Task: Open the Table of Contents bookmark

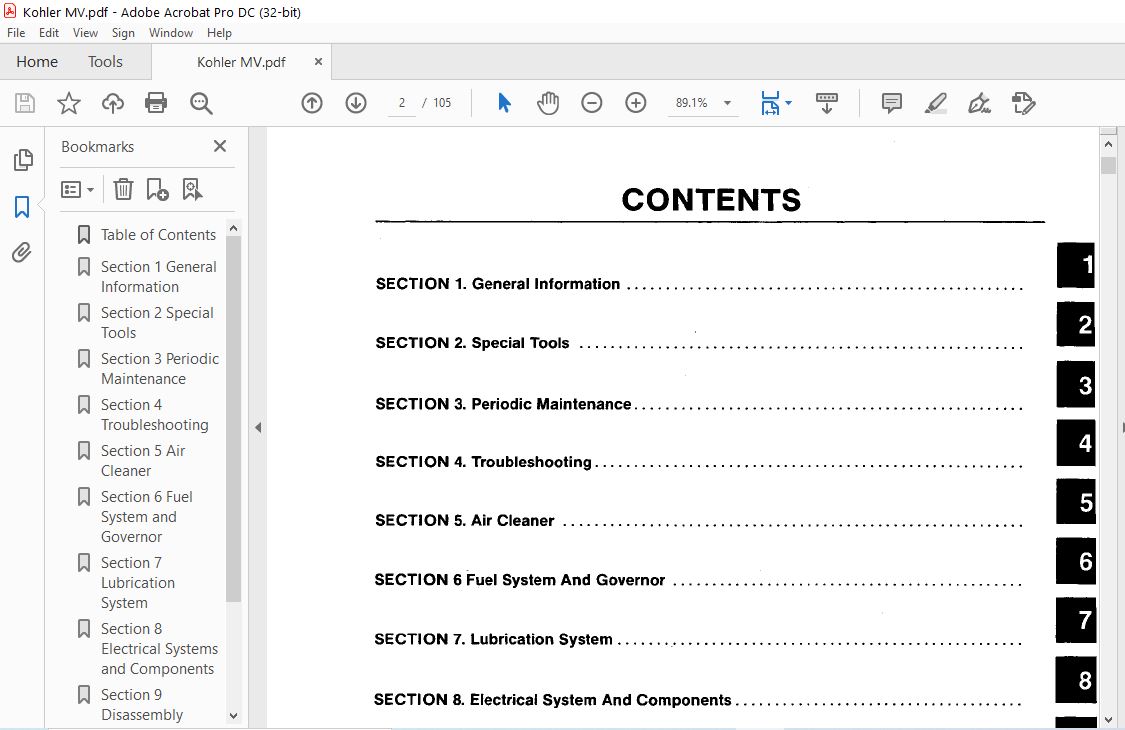Action: (x=158, y=235)
